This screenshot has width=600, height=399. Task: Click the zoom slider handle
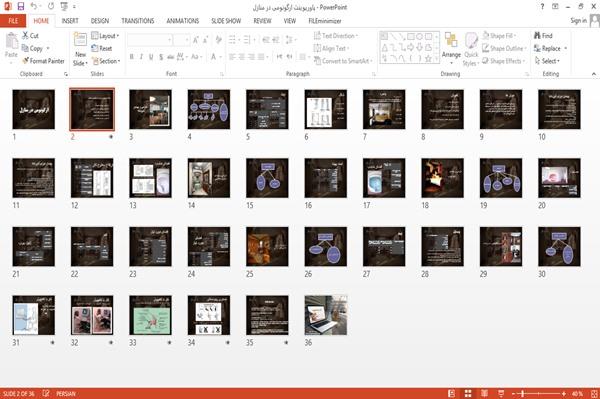click(x=522, y=393)
